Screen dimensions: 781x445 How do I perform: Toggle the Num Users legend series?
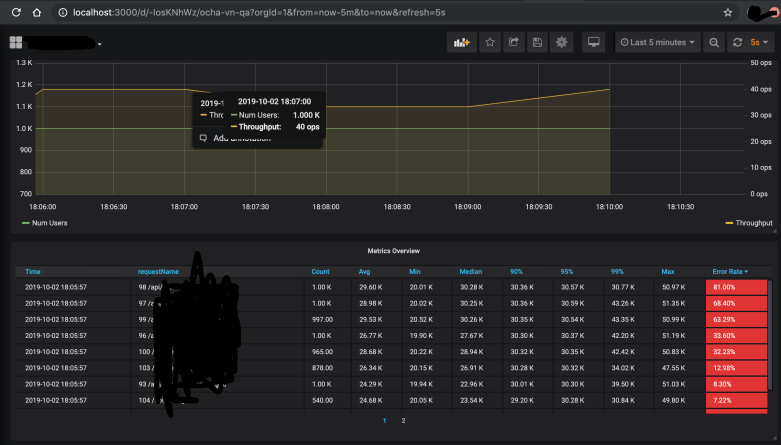coord(49,223)
